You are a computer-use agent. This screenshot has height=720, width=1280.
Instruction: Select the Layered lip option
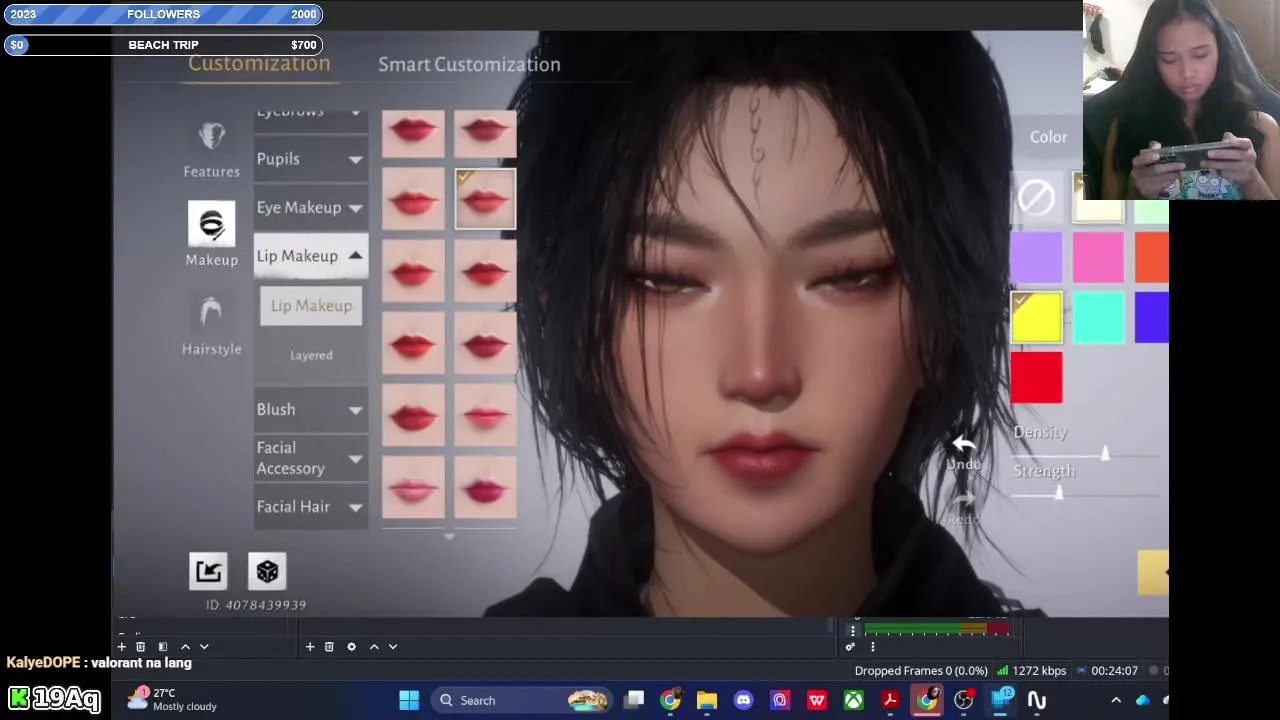pyautogui.click(x=311, y=355)
